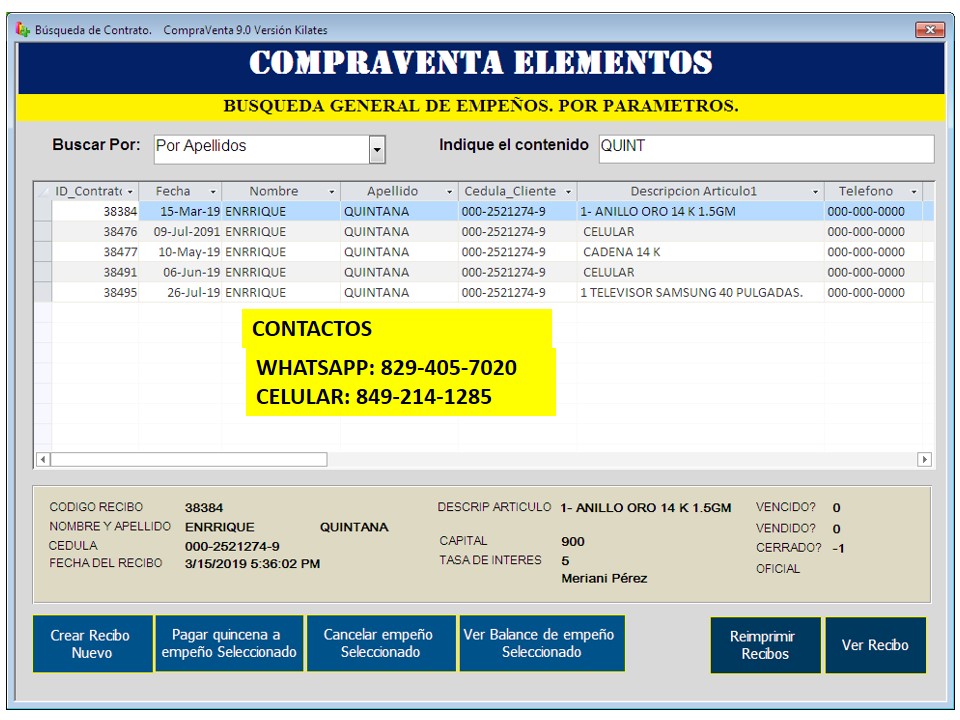Select row selector for contract 38491
960x720 pixels.
(43, 272)
